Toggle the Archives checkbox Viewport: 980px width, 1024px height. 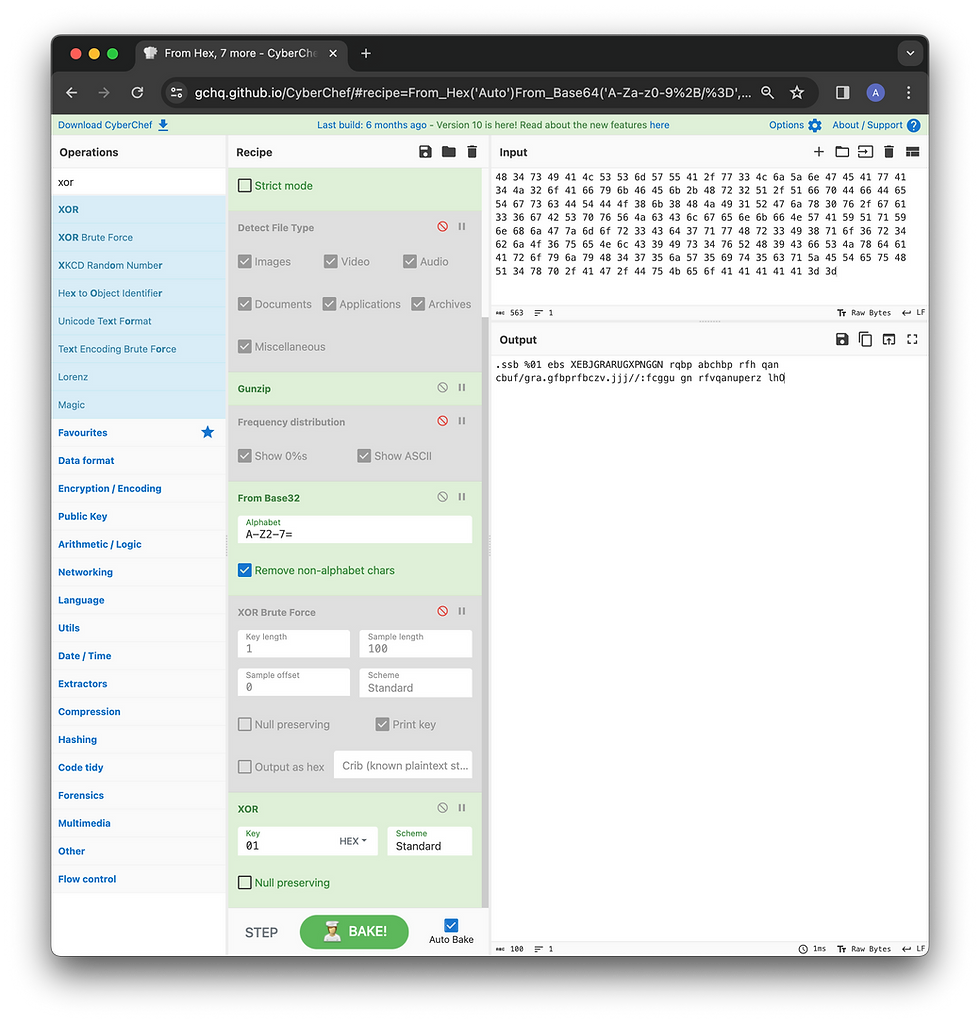418,304
